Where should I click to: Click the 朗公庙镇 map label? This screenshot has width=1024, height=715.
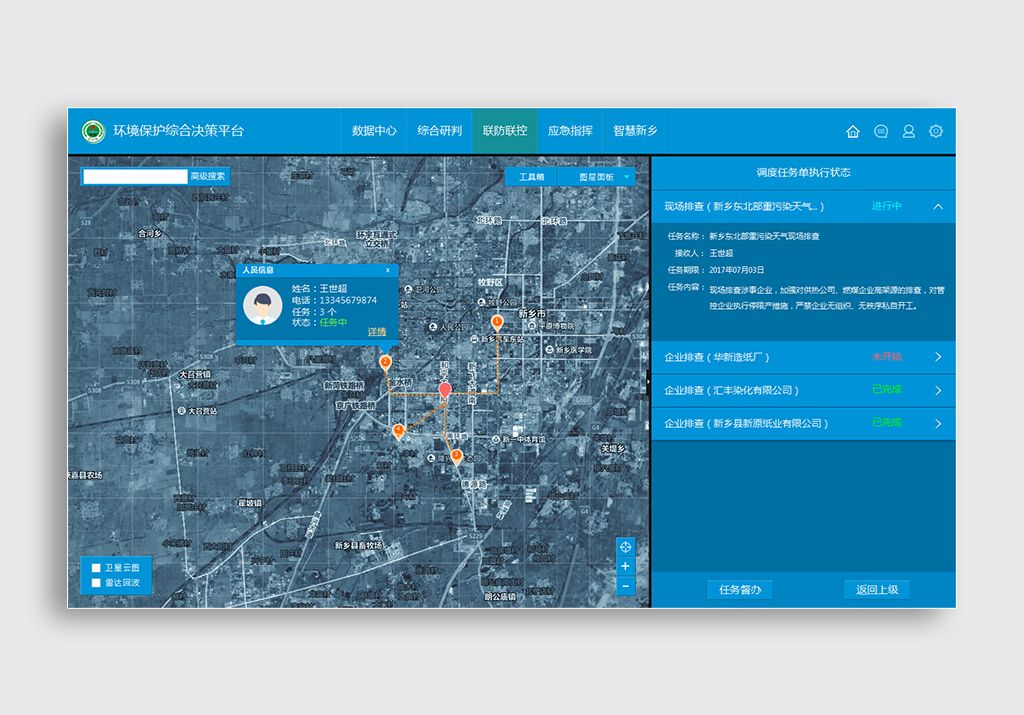500,596
